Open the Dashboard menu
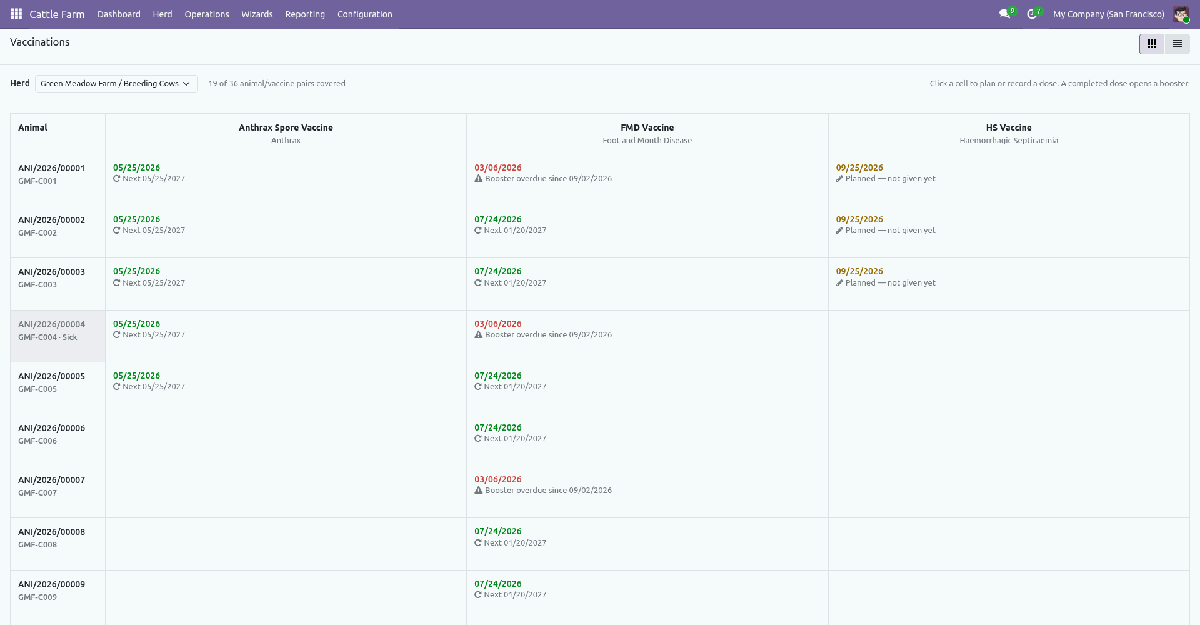Screen dimensions: 1200x625 (x=119, y=14)
